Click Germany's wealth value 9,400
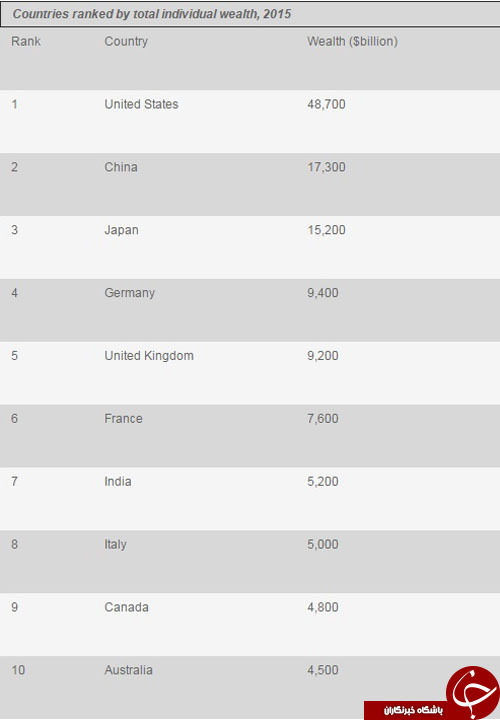 pyautogui.click(x=323, y=293)
